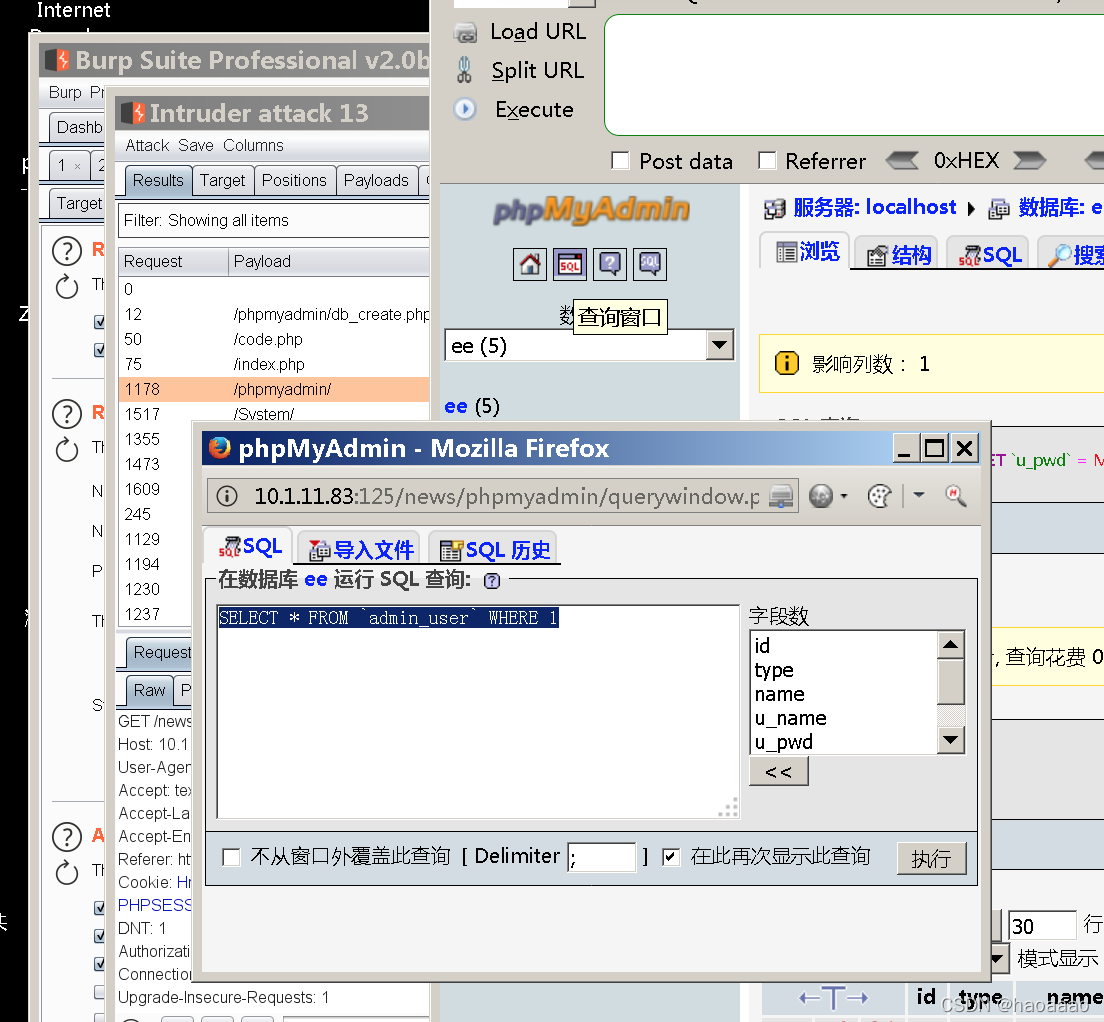1104x1022 pixels.
Task: Click the right arrow beside 0xHEX
Action: pyautogui.click(x=1029, y=160)
